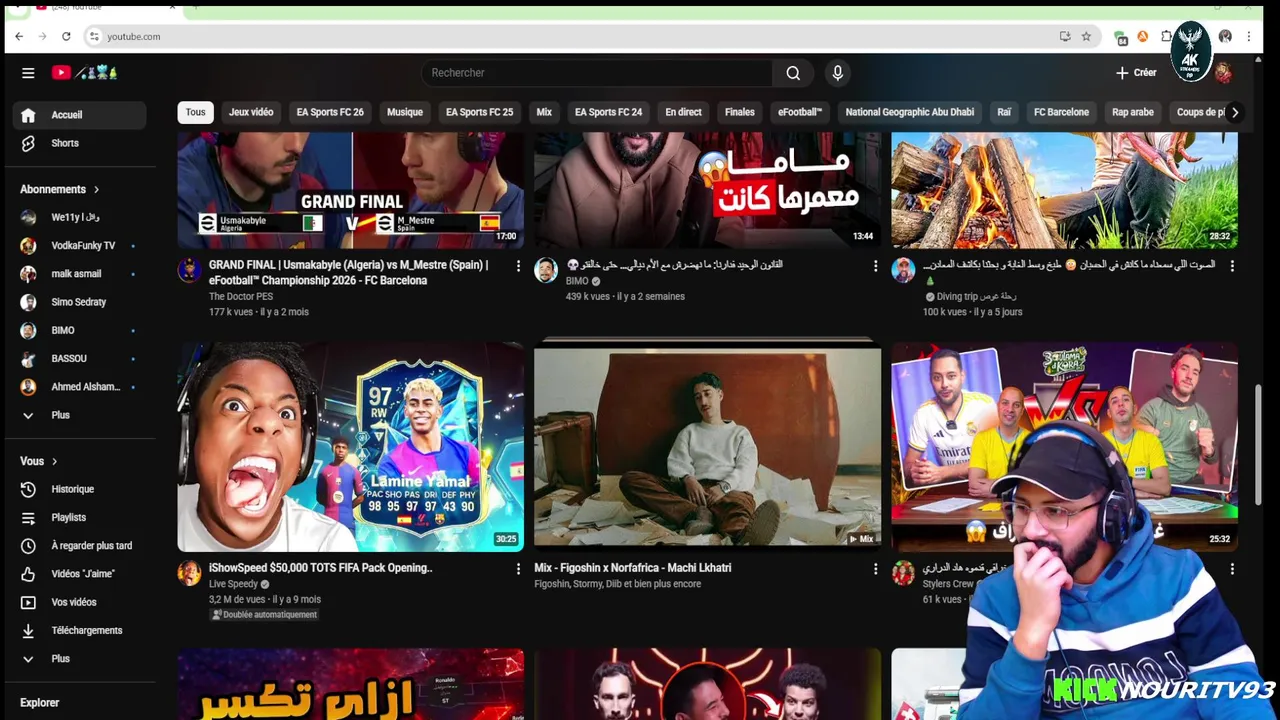The width and height of the screenshot is (1280, 720).
Task: Reload the page
Action: pyautogui.click(x=66, y=36)
